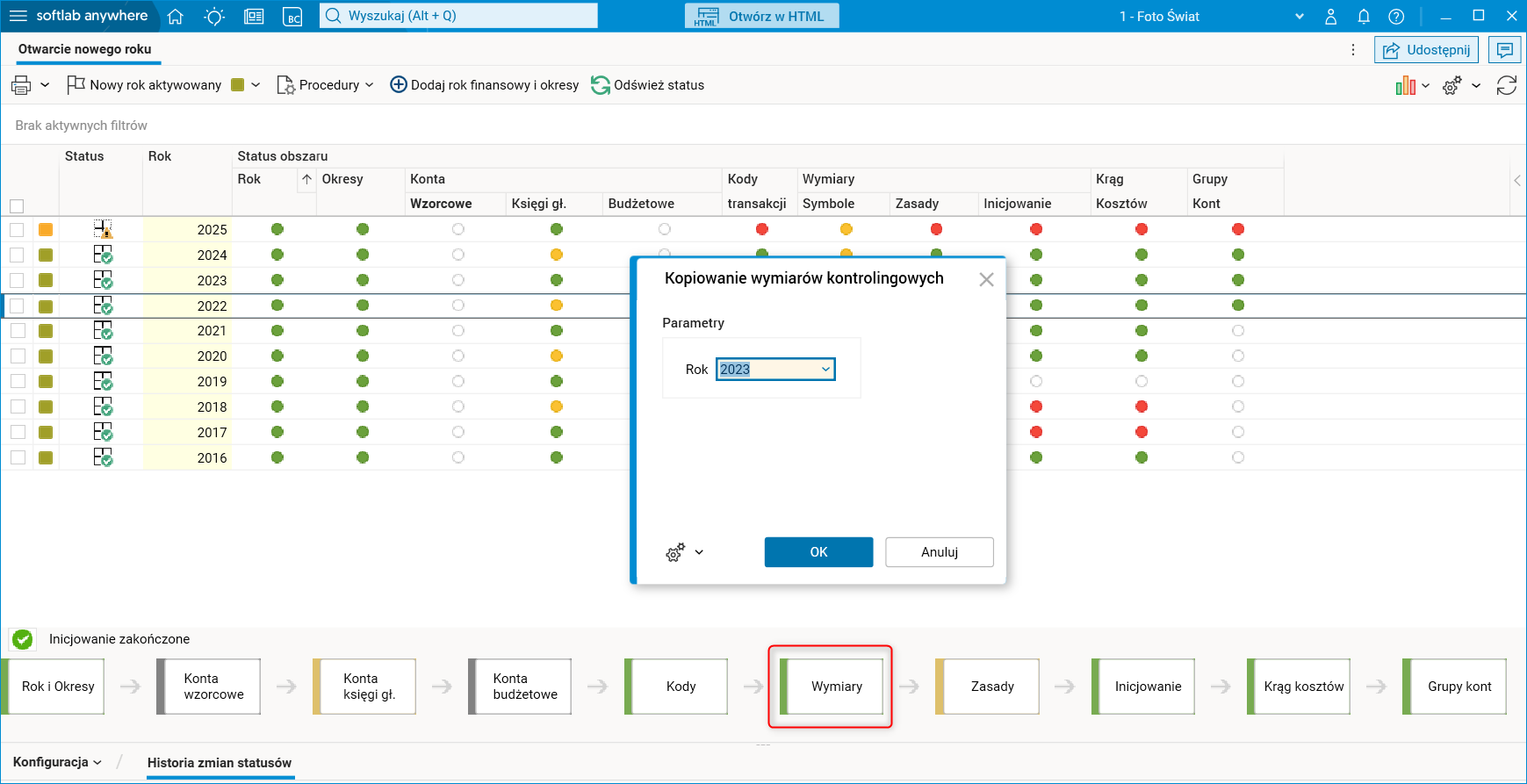Image resolution: width=1527 pixels, height=784 pixels.
Task: Click the olive Nowy rok aktywowany swatch
Action: [237, 85]
